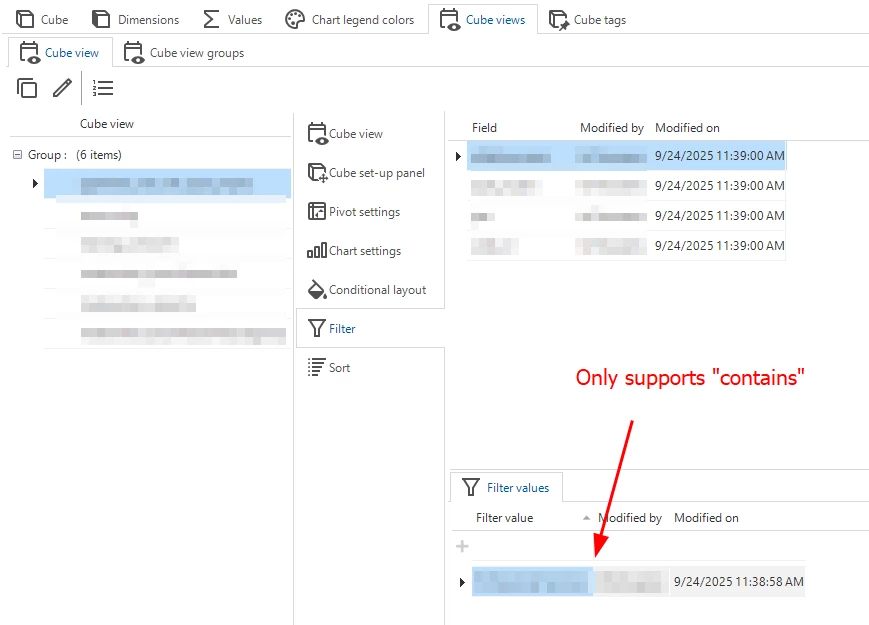The width and height of the screenshot is (869, 625).
Task: Click Modified on header in Filter values
Action: [x=706, y=518]
